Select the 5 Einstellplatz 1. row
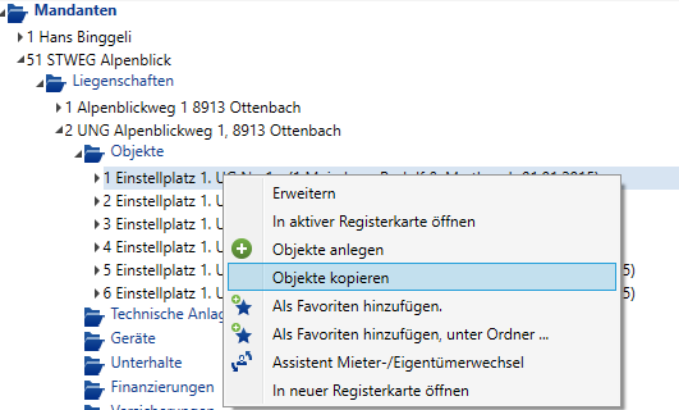 tap(163, 270)
